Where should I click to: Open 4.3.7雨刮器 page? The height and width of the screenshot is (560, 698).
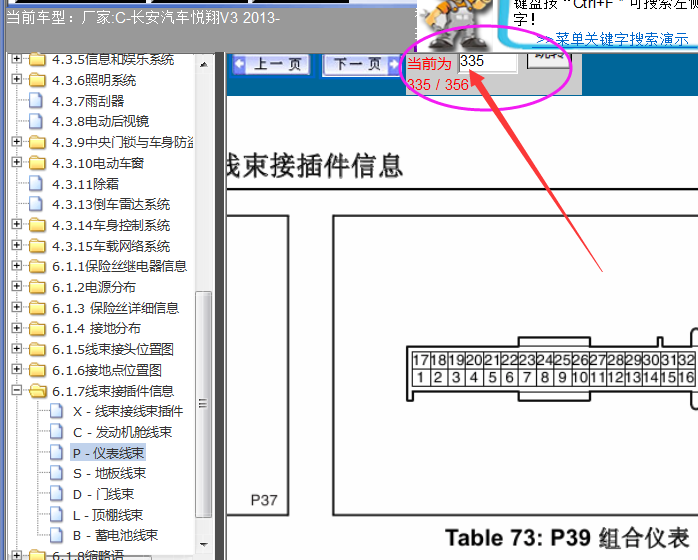[x=88, y=101]
